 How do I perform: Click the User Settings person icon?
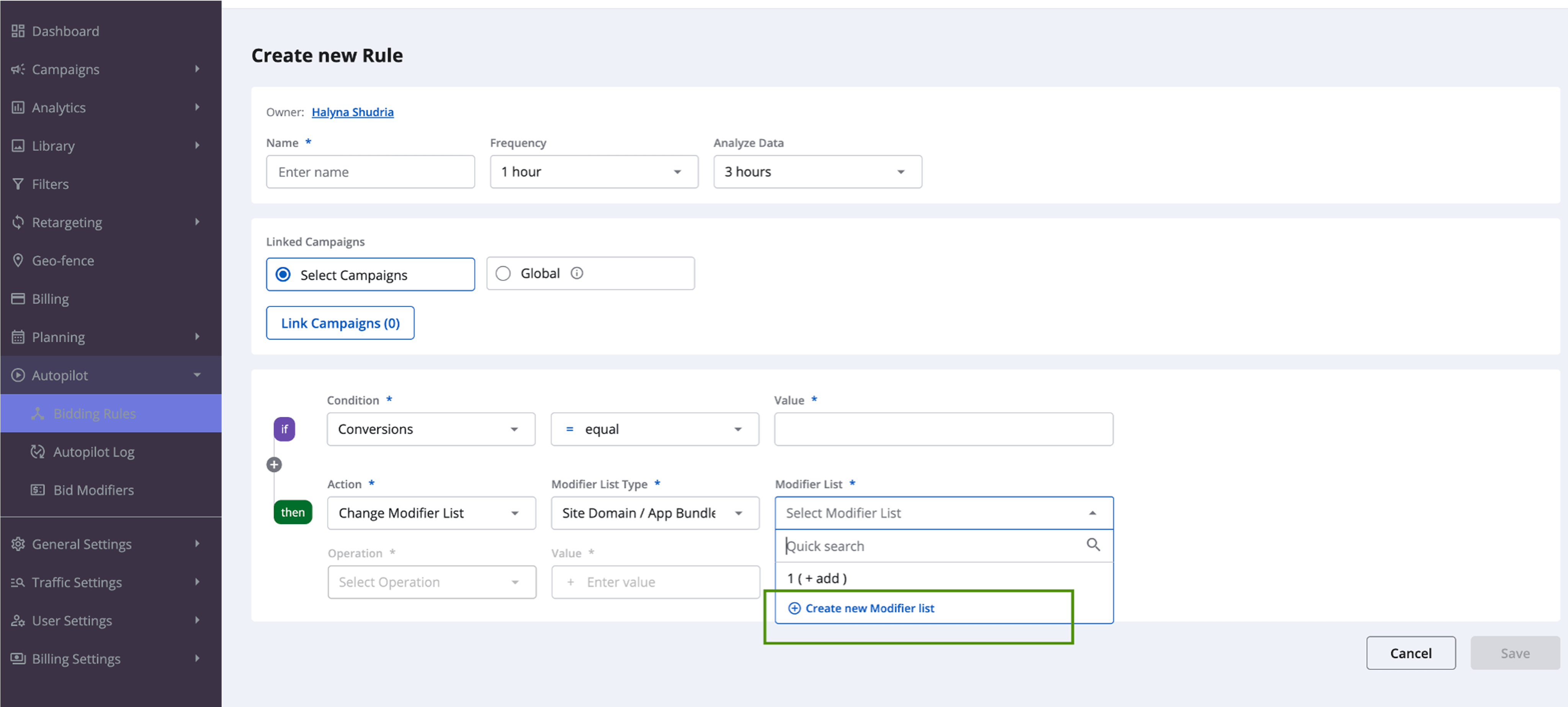point(18,620)
